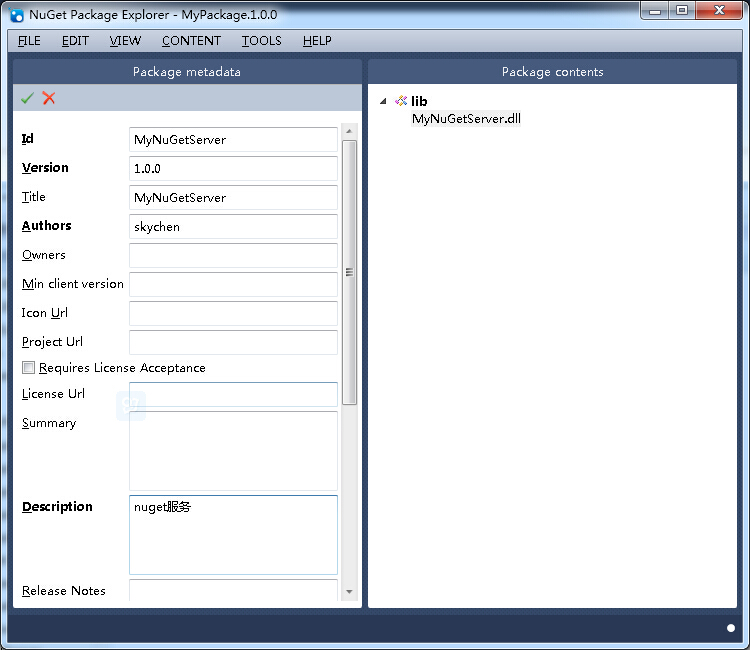Select the lib folder in package contents

(419, 101)
